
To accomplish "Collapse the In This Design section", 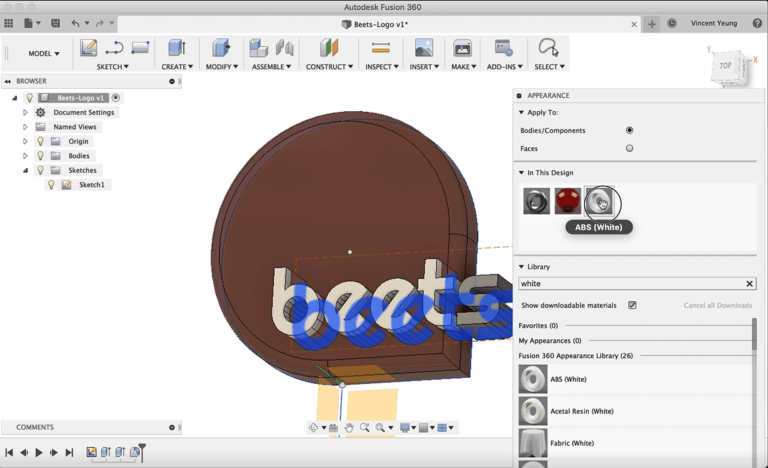I will coord(521,172).
